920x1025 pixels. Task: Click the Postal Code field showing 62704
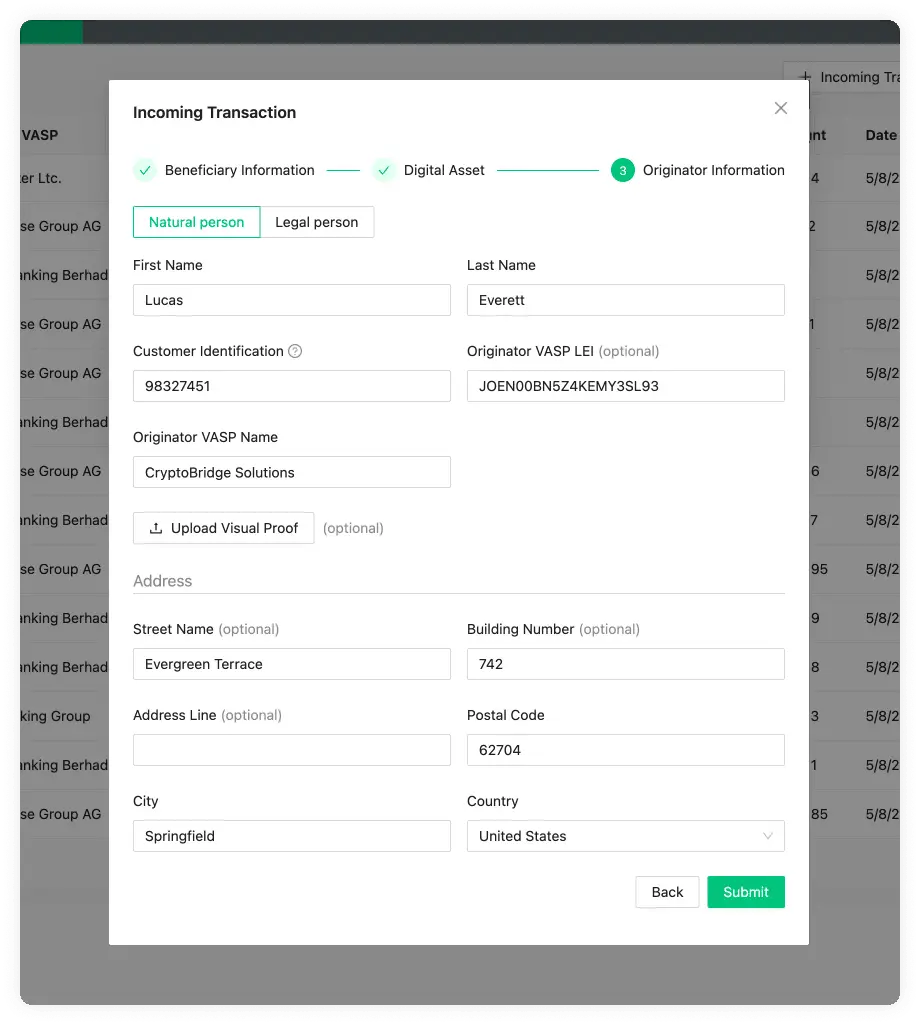pos(625,750)
